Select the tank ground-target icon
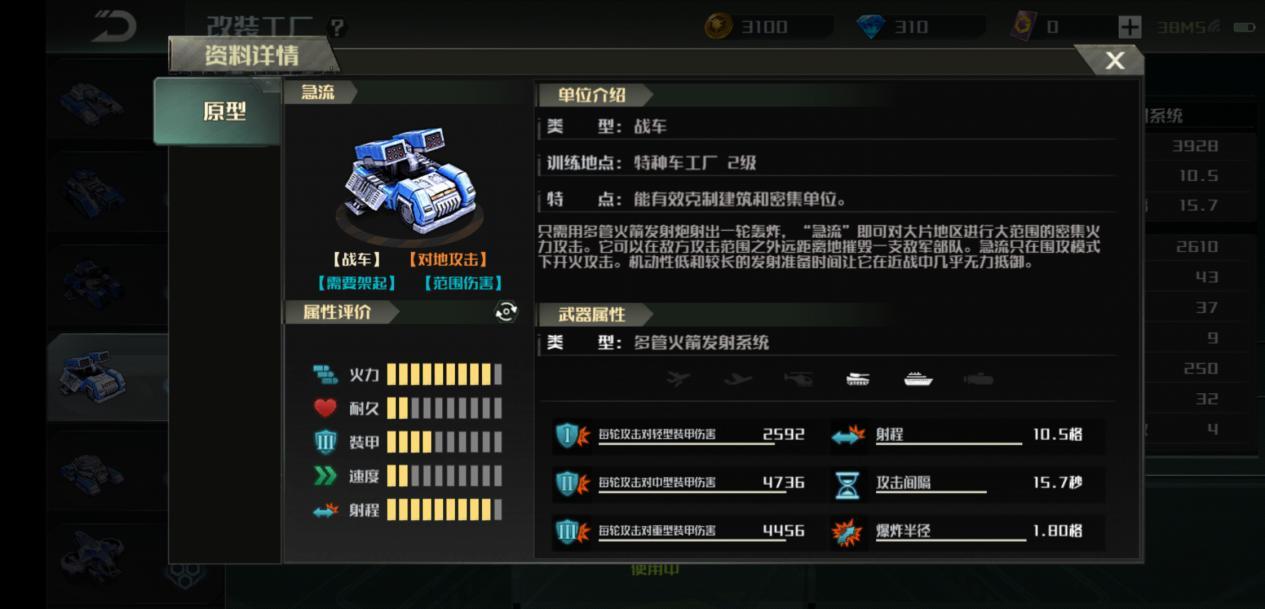Screen dimensions: 1265x609 (858, 379)
